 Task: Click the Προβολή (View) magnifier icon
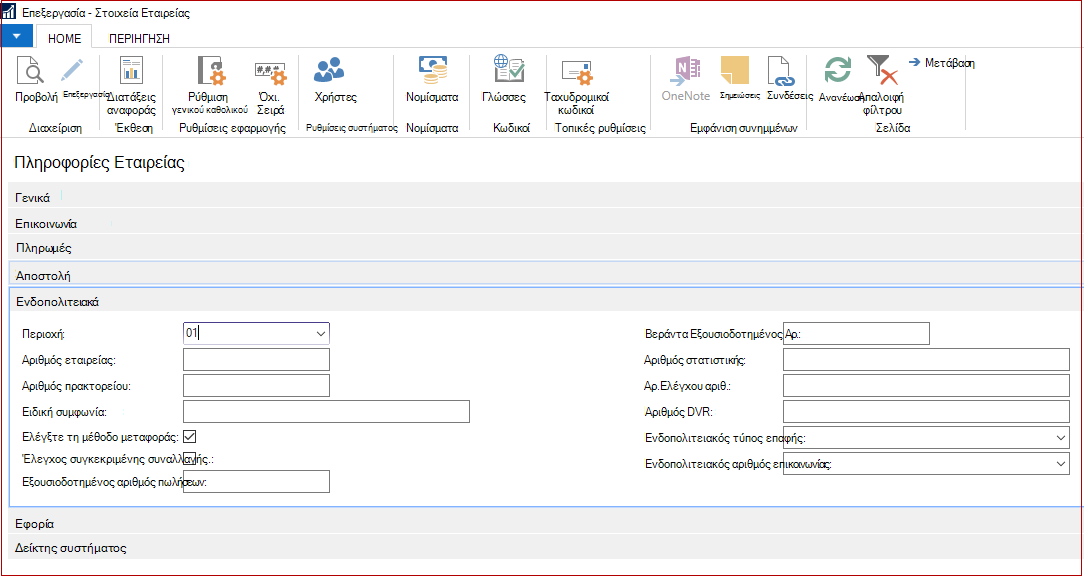coord(31,70)
